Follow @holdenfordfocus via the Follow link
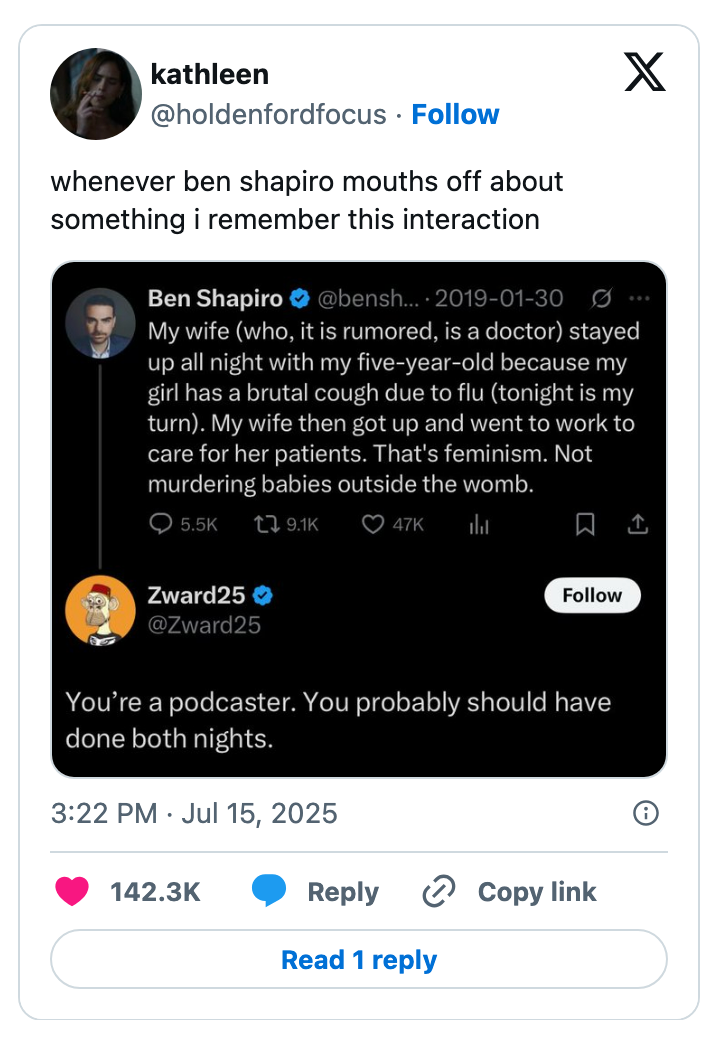The height and width of the screenshot is (1044, 728). tap(455, 114)
